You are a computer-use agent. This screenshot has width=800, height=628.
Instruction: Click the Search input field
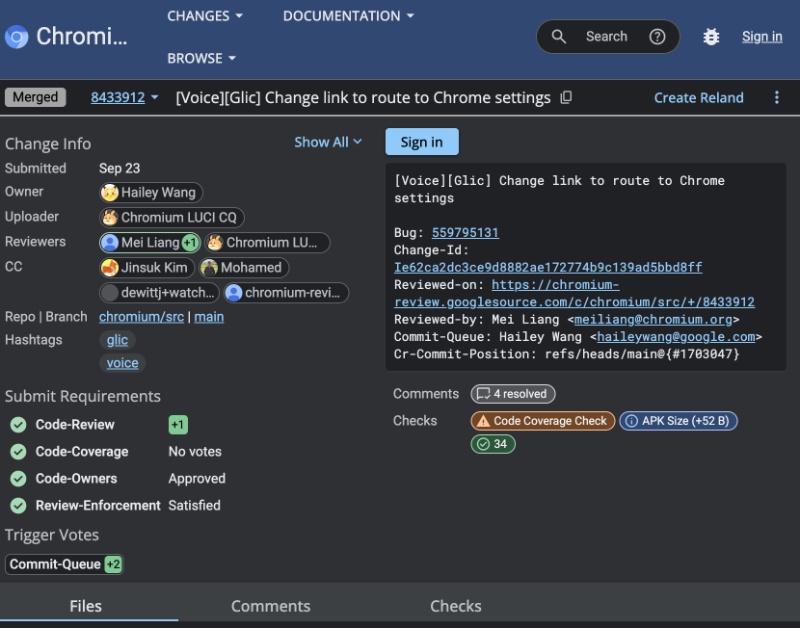tap(606, 37)
